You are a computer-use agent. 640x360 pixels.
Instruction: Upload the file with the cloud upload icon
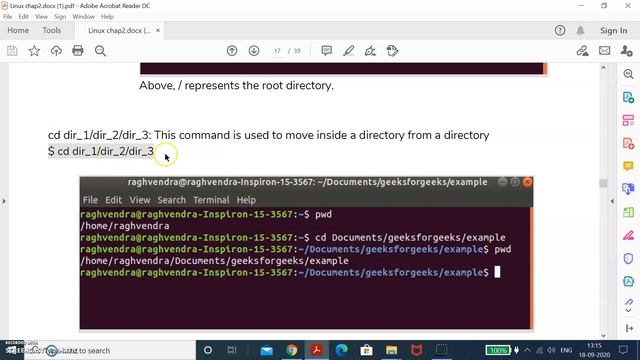tap(56, 51)
